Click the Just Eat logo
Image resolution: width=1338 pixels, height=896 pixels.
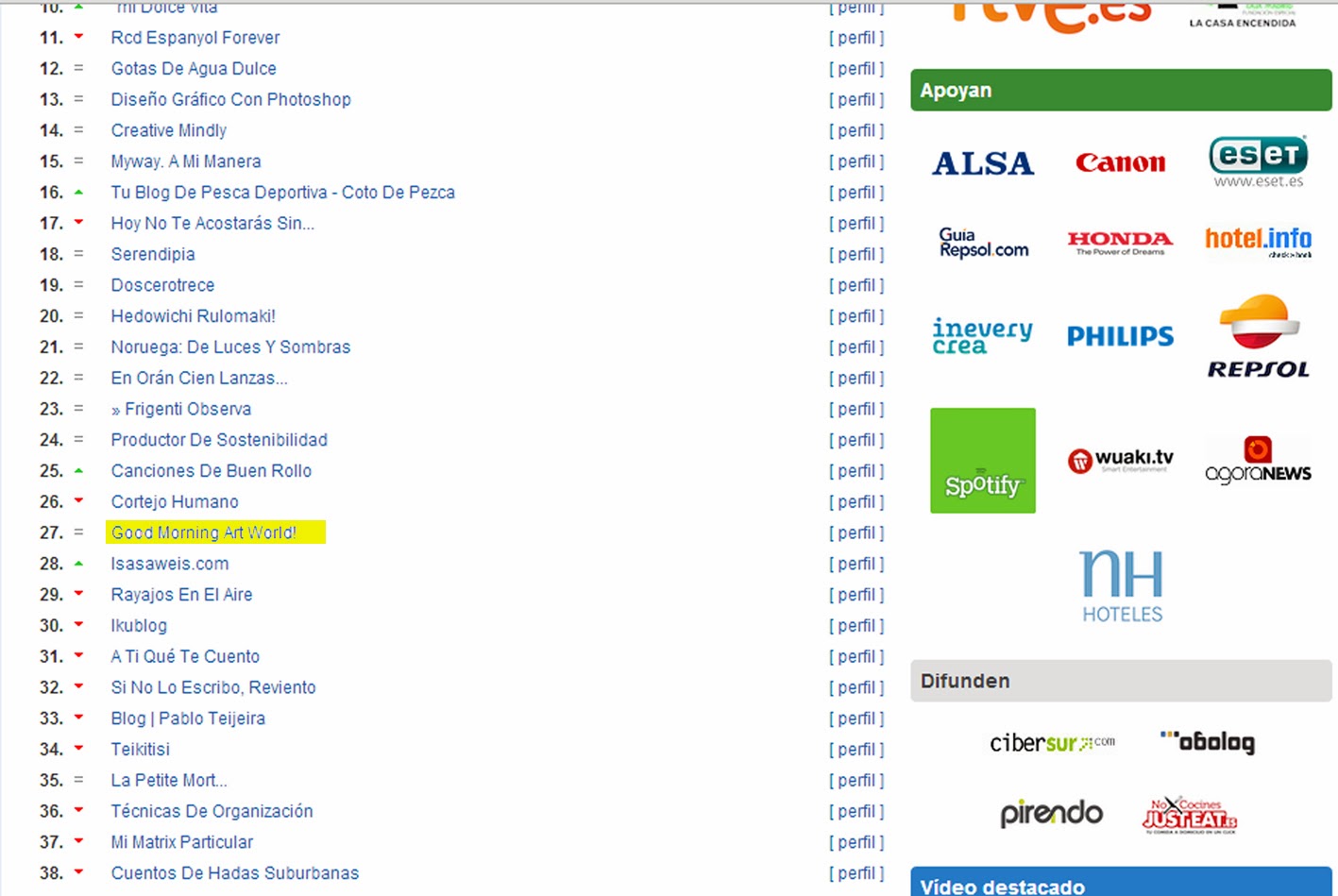click(x=1190, y=815)
